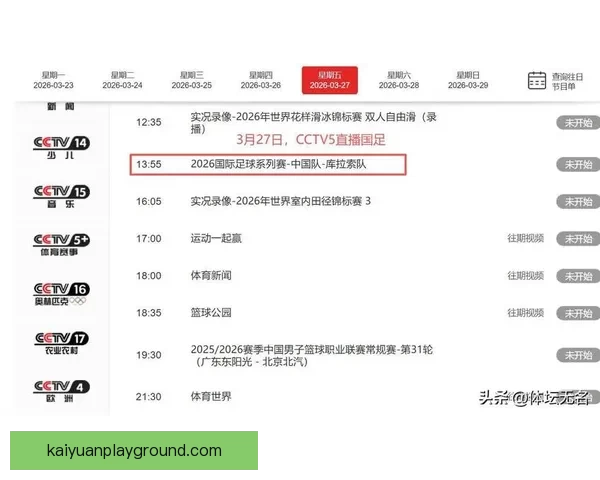Image resolution: width=600 pixels, height=480 pixels.
Task: Open 往期视频 link for 体育新闻
Action: click(x=525, y=276)
